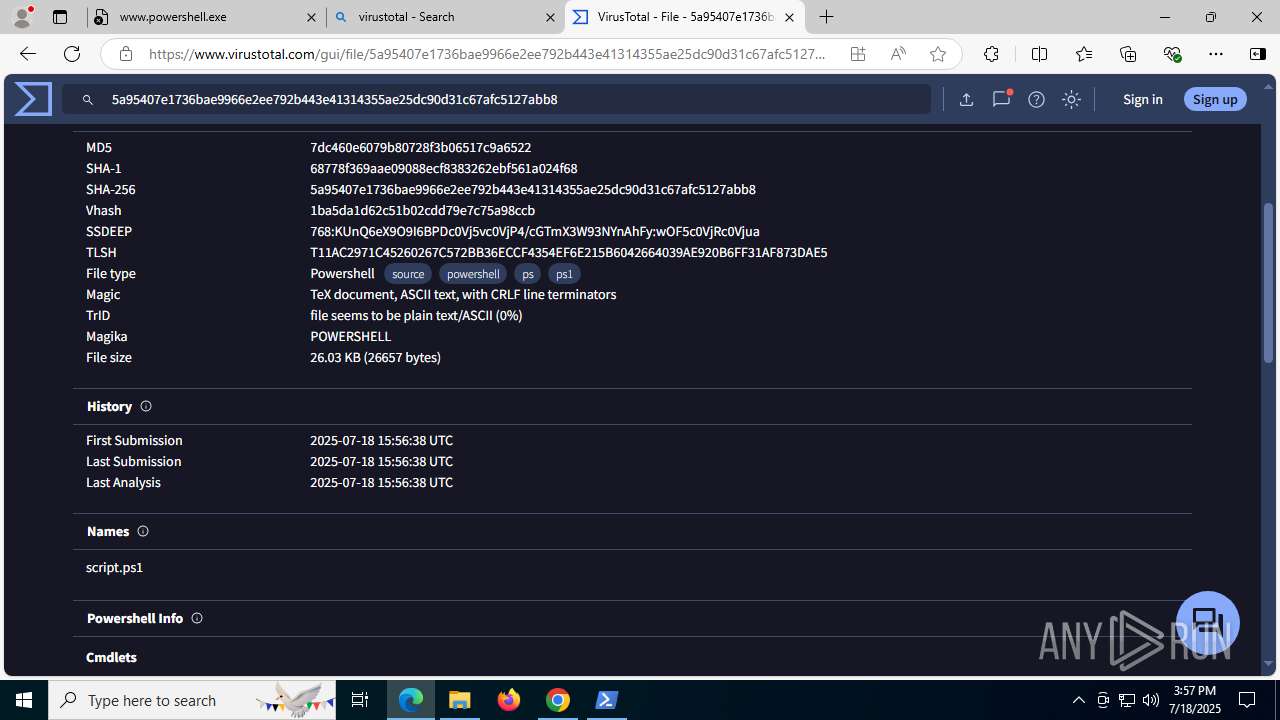The image size is (1280, 720).
Task: Open the help question mark icon
Action: [x=1036, y=99]
